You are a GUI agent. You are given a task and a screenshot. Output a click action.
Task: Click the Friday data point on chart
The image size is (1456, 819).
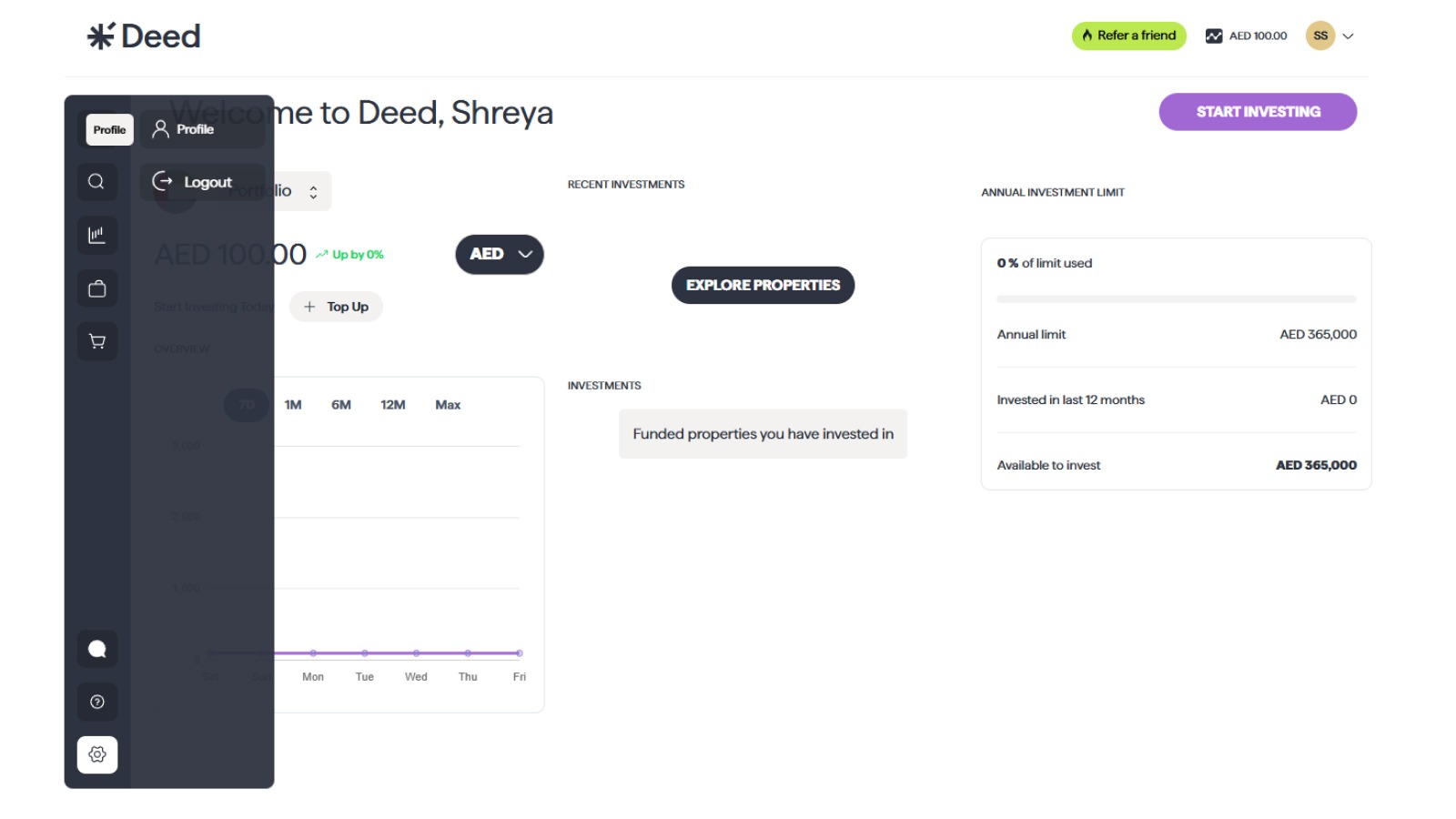pyautogui.click(x=520, y=653)
